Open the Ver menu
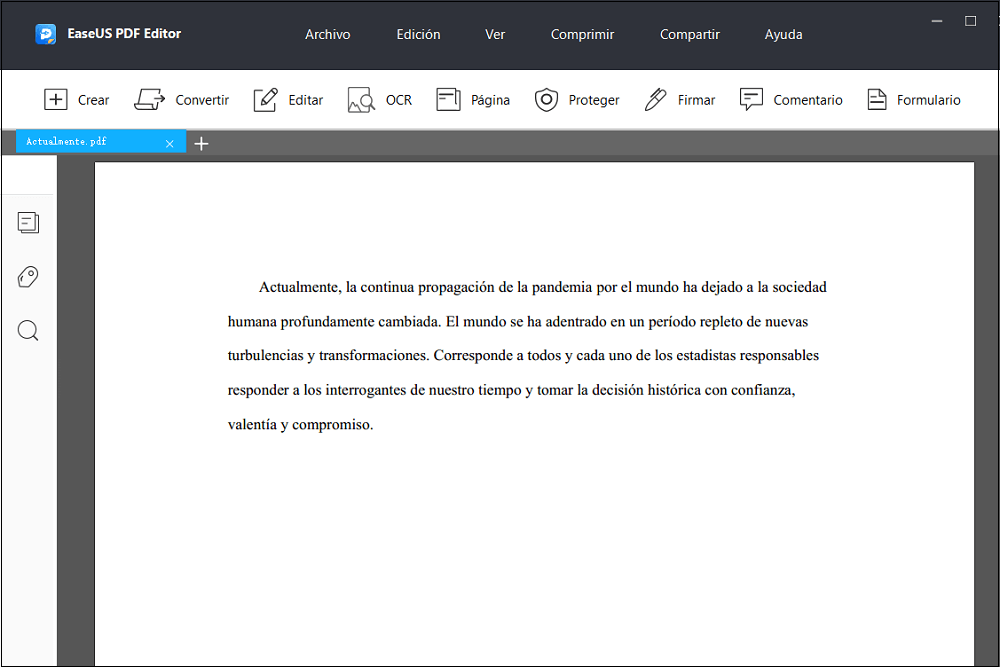 [x=495, y=34]
